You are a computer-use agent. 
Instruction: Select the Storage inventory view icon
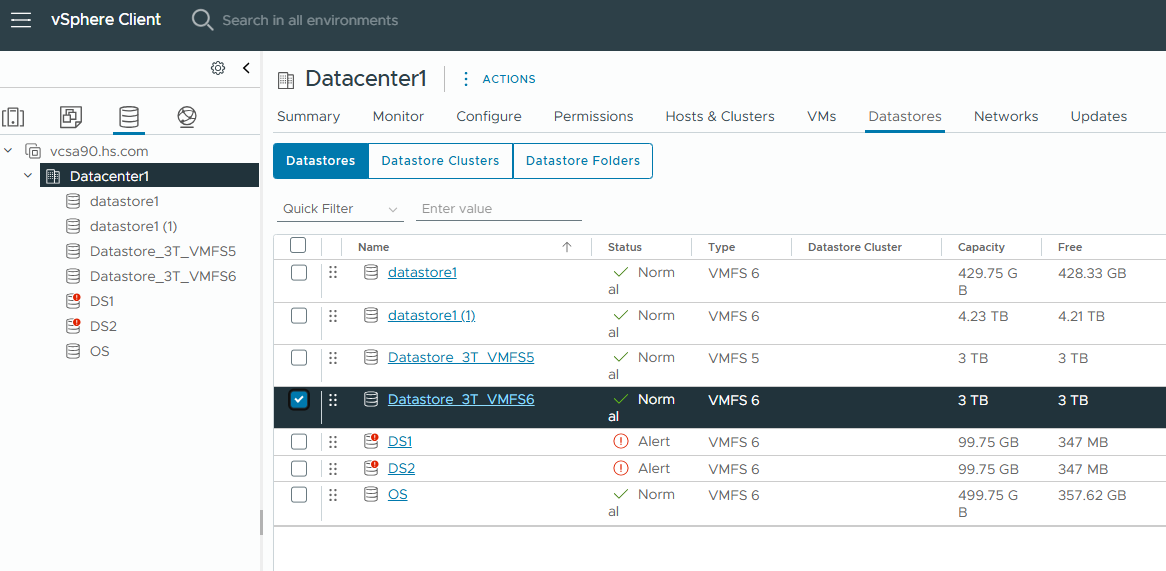pos(129,116)
